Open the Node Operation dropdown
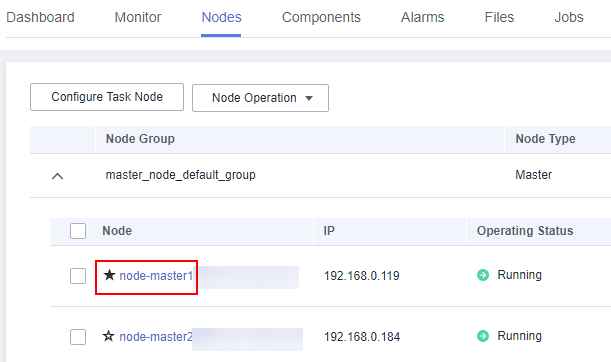The image size is (611, 362). tap(260, 98)
